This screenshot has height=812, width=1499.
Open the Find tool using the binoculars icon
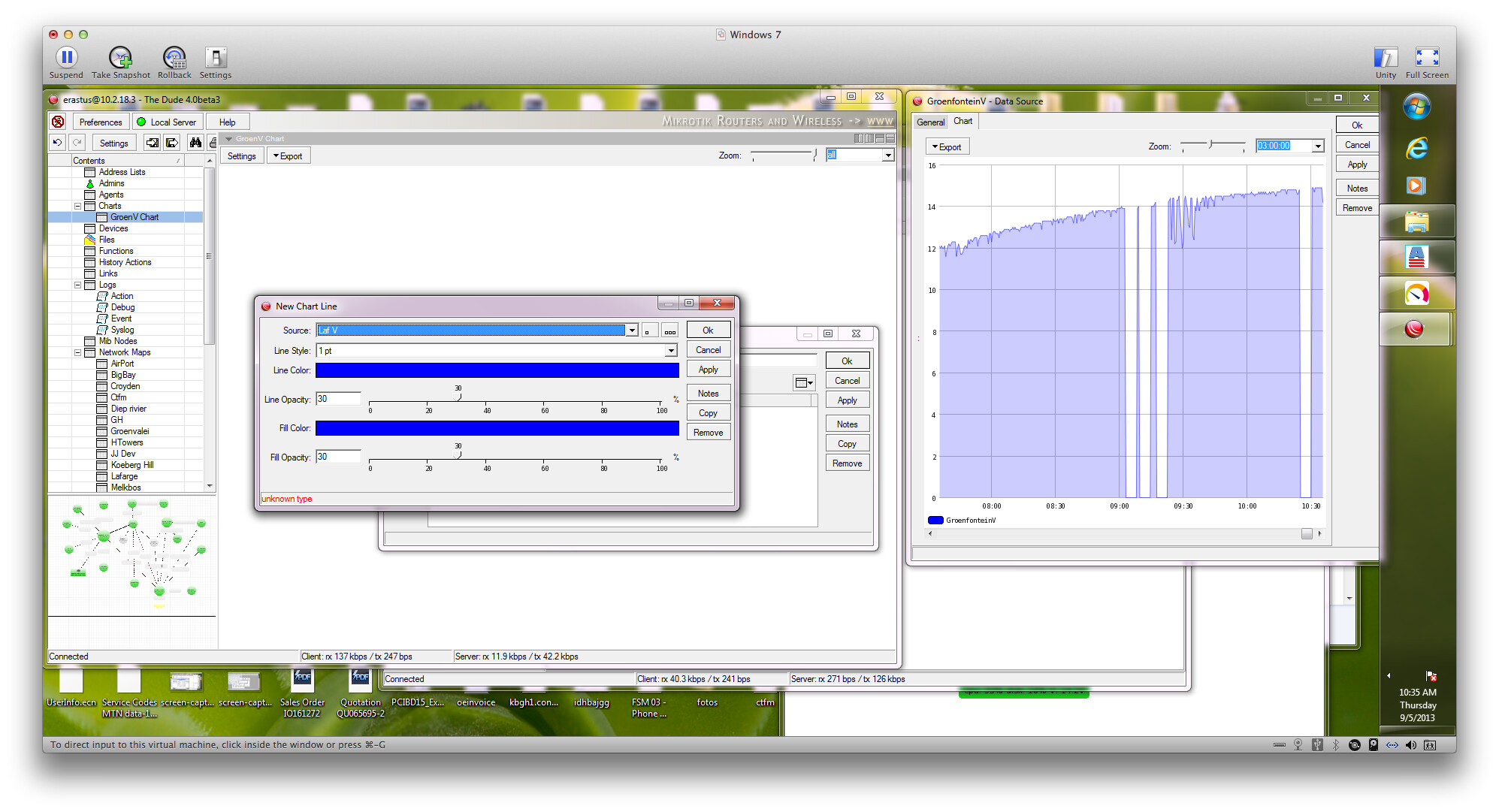coord(195,143)
